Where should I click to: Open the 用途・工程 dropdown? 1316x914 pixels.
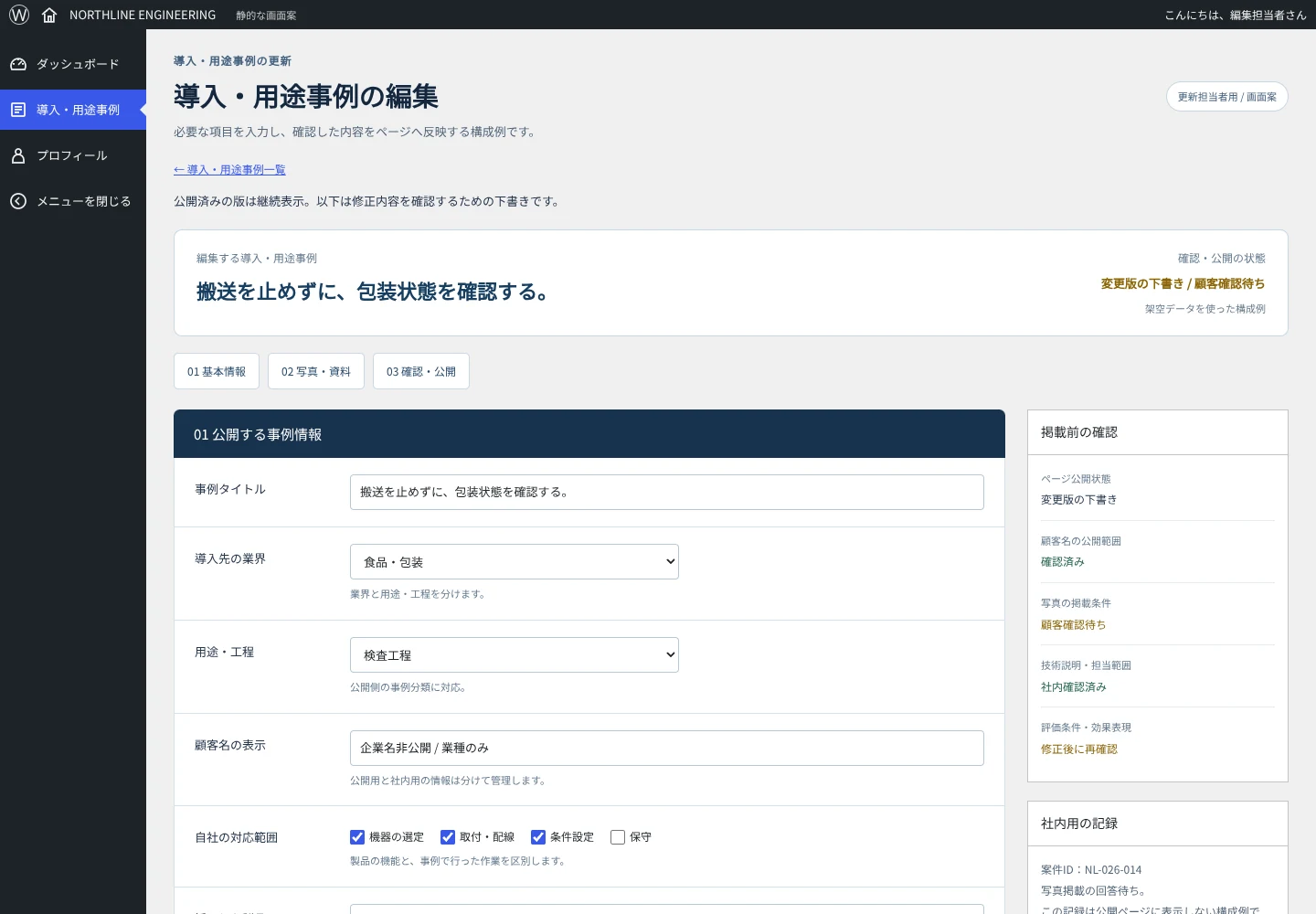coord(515,655)
